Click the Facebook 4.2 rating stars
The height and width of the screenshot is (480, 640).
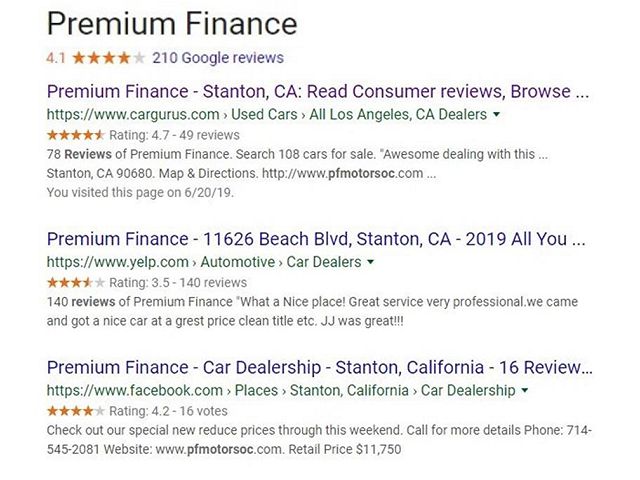[x=75, y=411]
